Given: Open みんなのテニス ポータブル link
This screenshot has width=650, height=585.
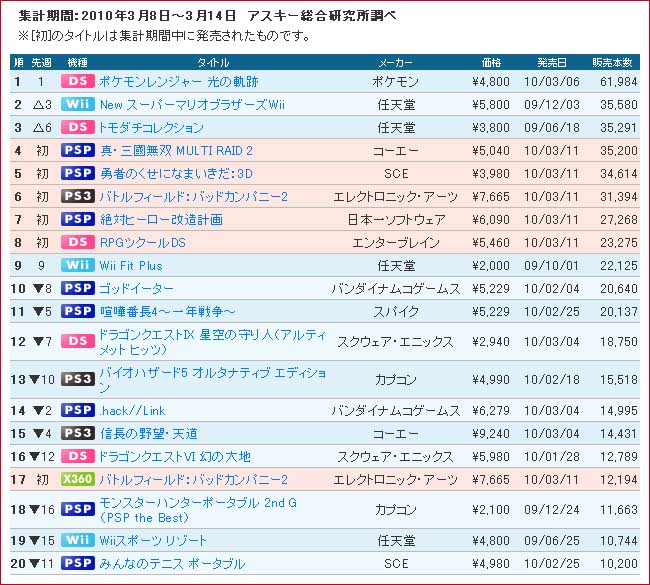Looking at the screenshot, I should tap(172, 564).
